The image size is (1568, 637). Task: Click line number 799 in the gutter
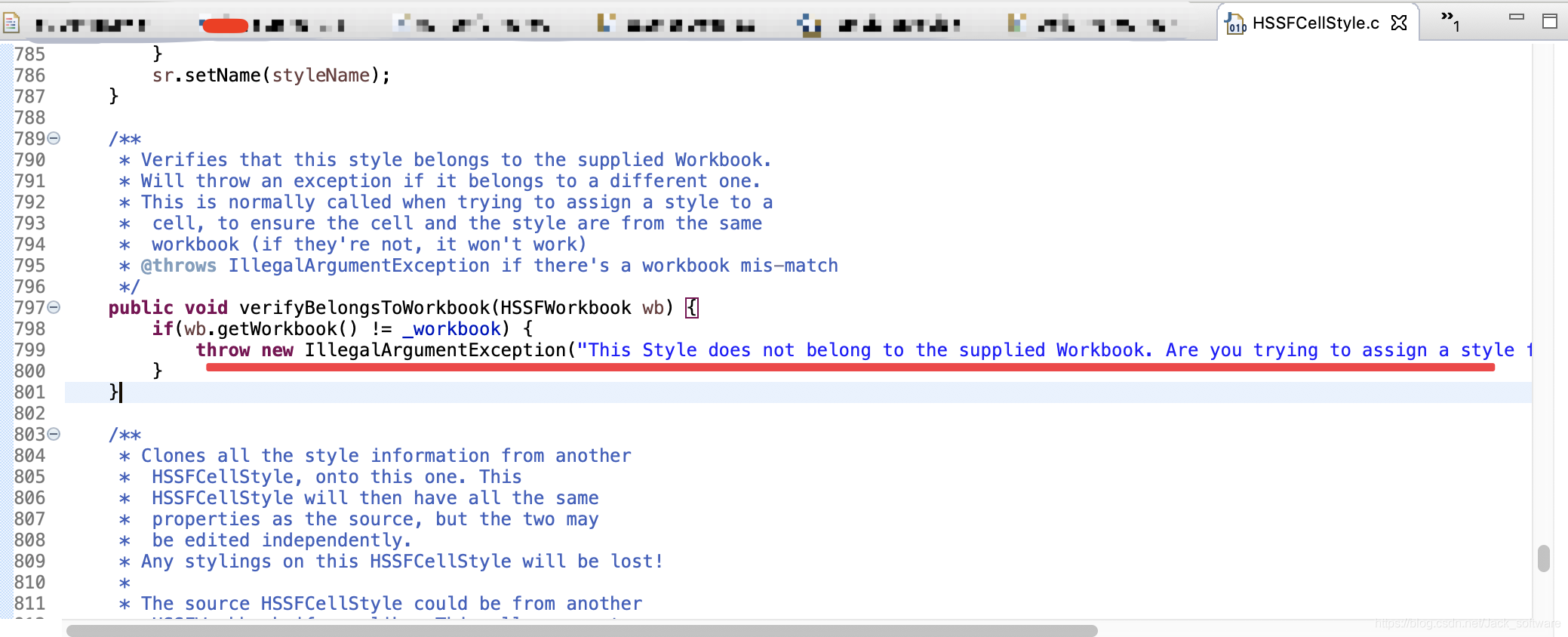tap(29, 350)
